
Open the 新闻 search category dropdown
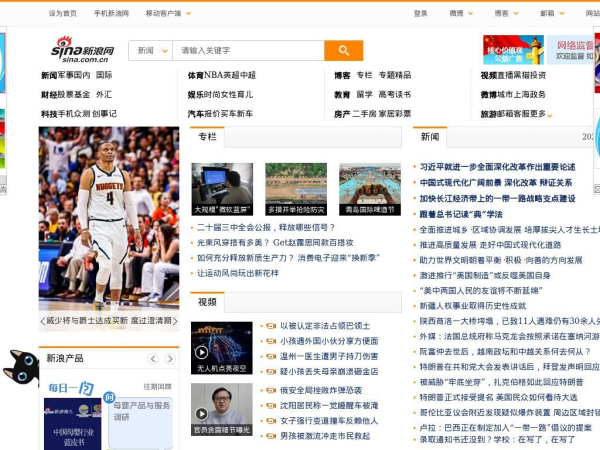(x=152, y=51)
